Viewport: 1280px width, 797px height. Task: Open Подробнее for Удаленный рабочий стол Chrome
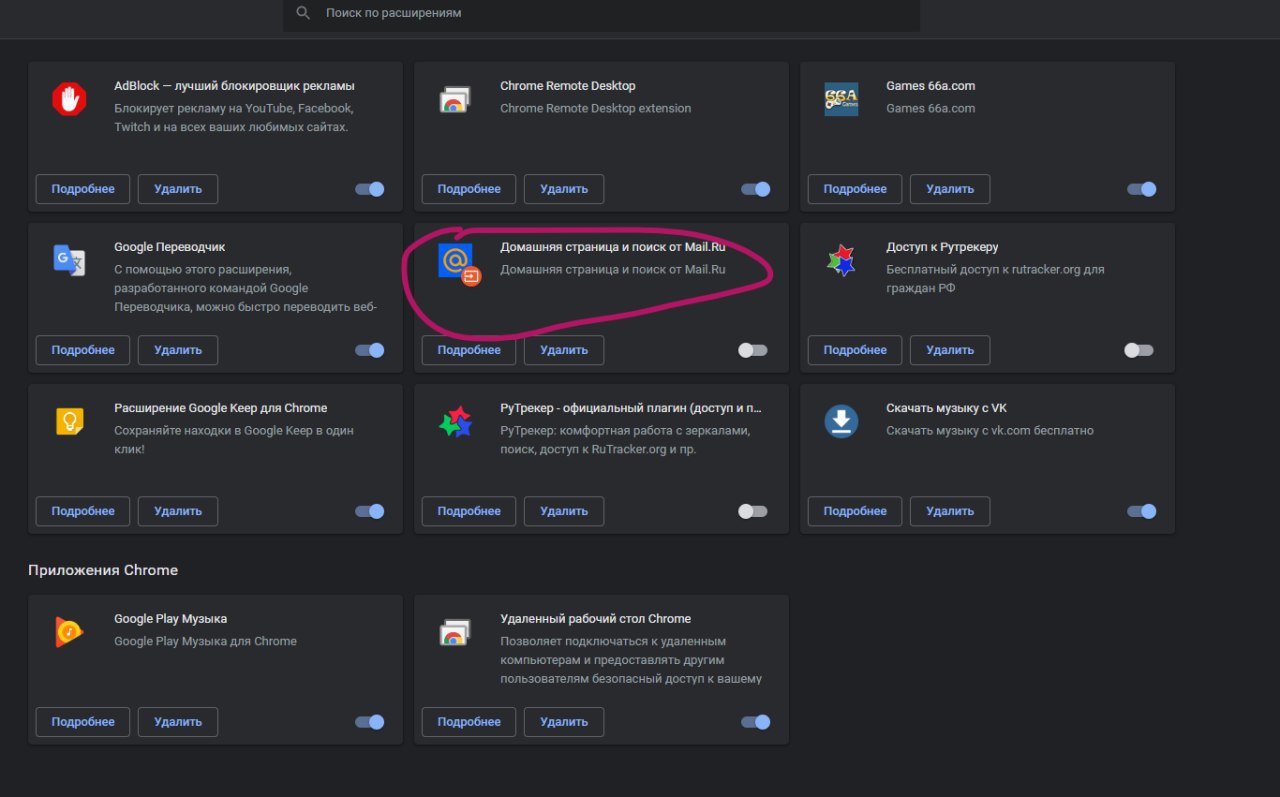coord(469,722)
